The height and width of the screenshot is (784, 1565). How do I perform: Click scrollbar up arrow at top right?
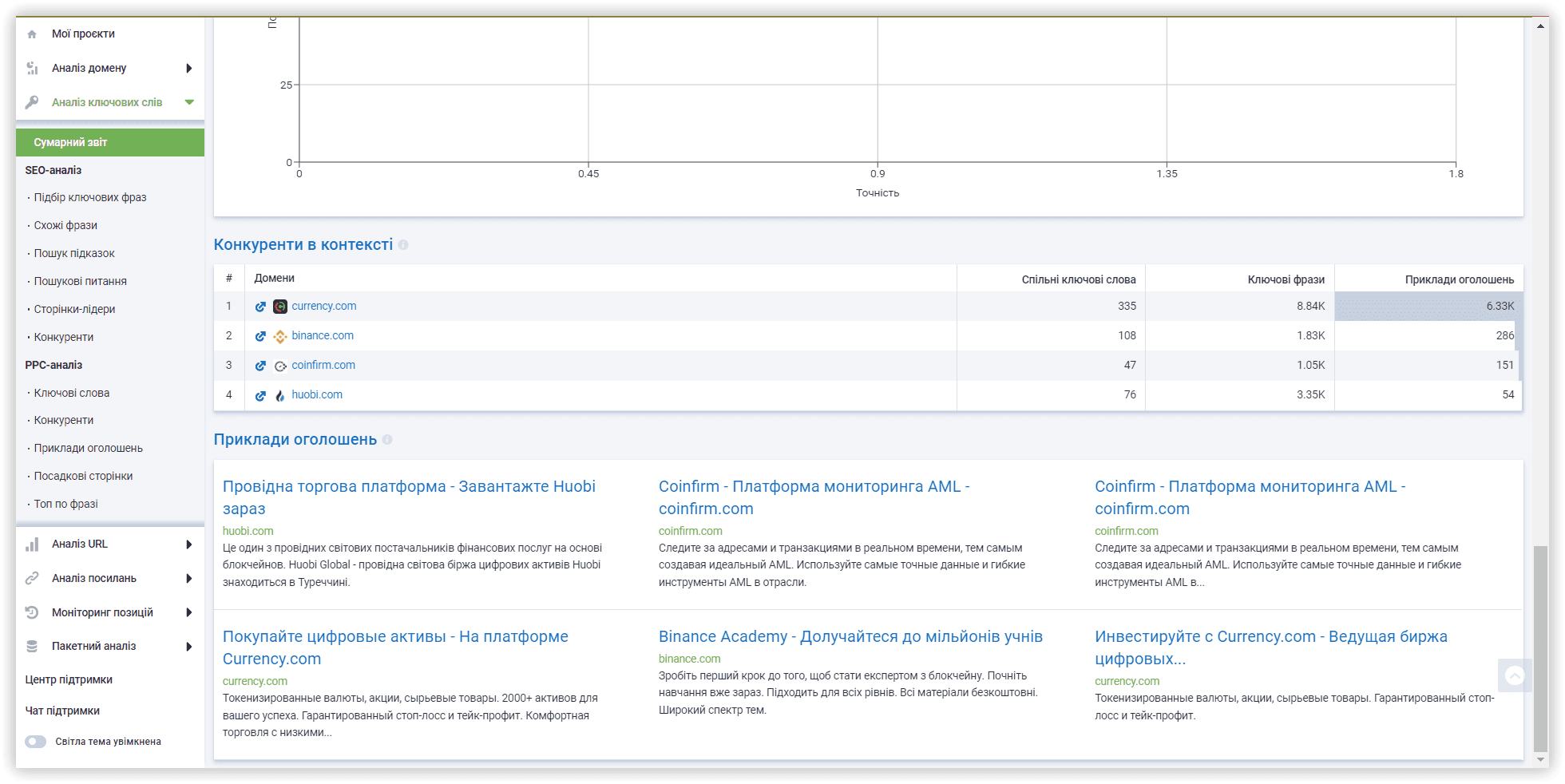pyautogui.click(x=1541, y=26)
